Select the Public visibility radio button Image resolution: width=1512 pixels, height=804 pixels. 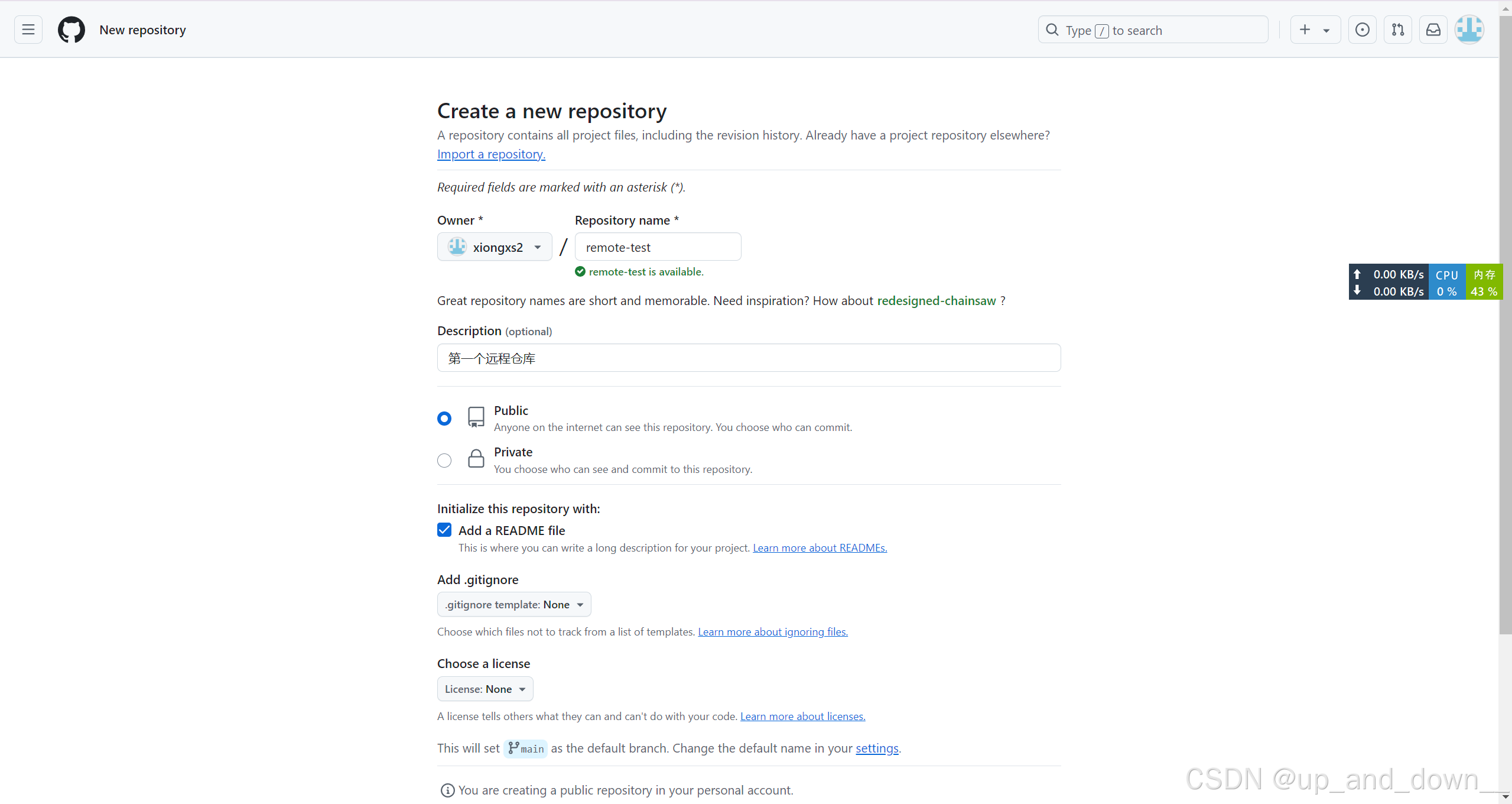[x=444, y=419]
